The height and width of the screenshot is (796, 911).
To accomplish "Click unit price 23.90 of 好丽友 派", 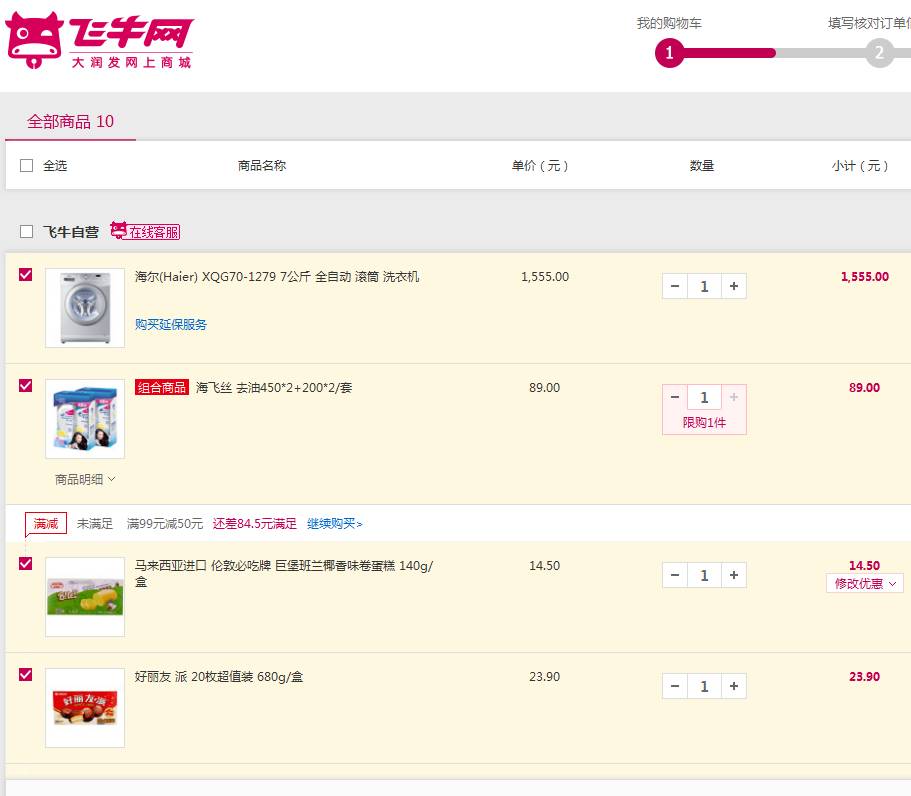I will point(544,677).
